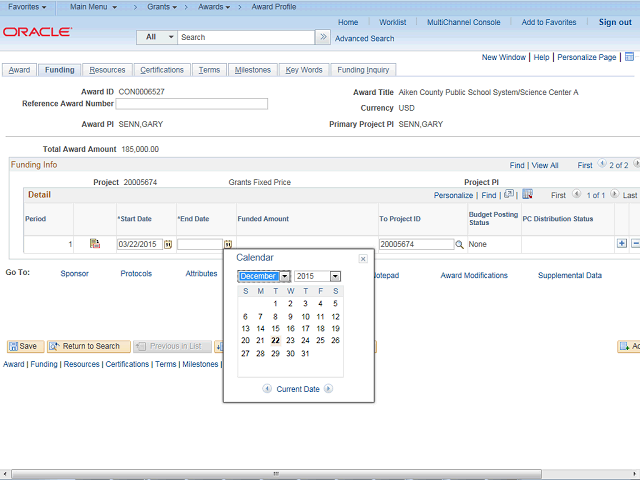This screenshot has width=640, height=480.
Task: Go to previous month in Calendar
Action: click(267, 389)
